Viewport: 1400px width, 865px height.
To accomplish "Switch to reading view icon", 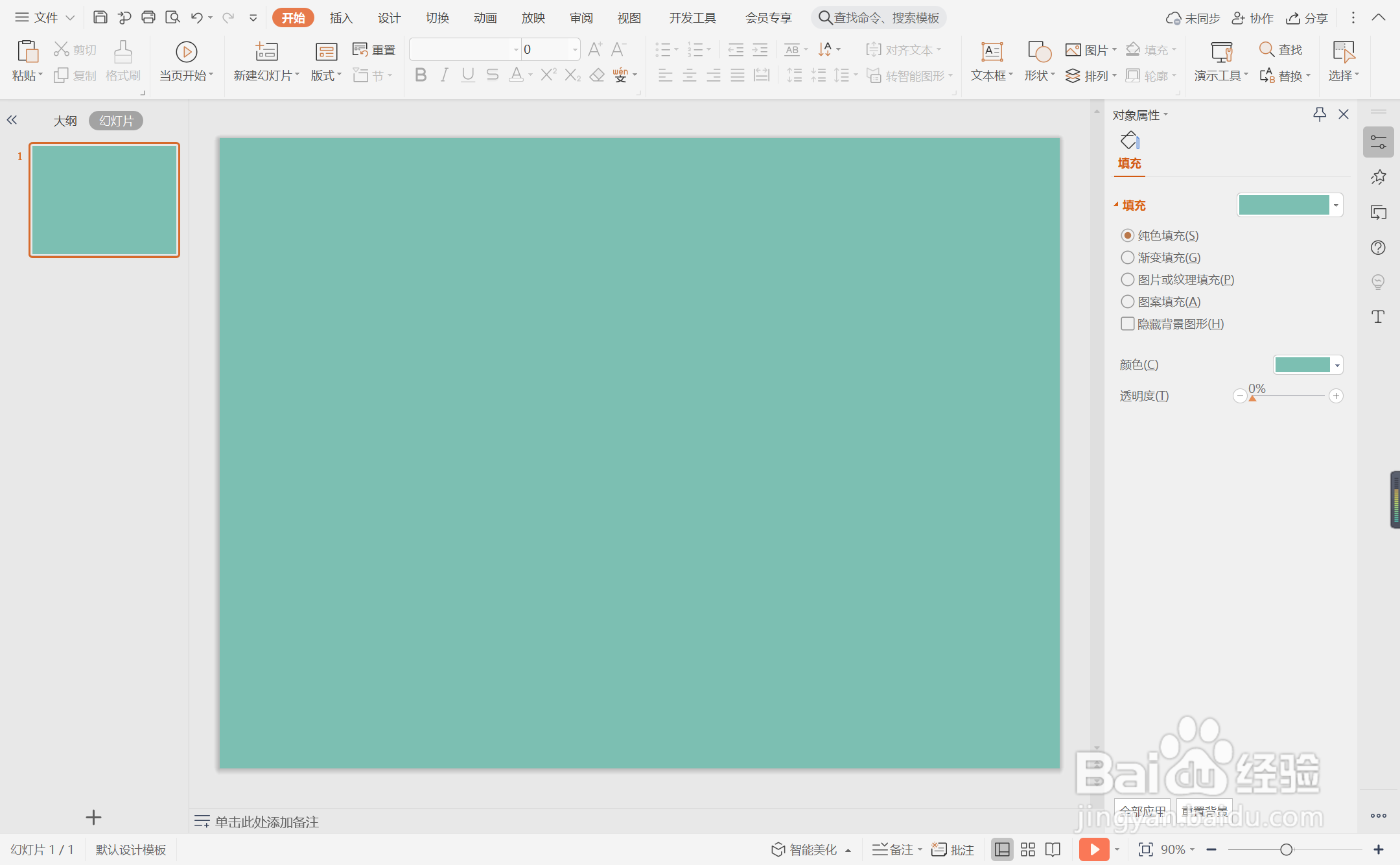I will pyautogui.click(x=1053, y=849).
